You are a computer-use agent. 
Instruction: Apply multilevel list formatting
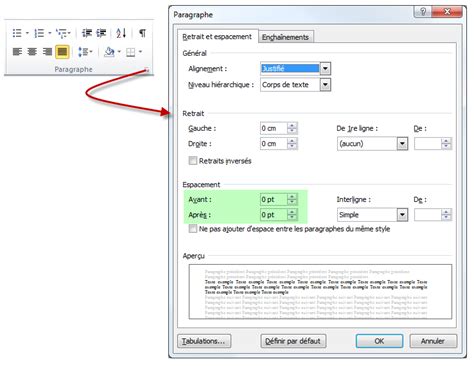pyautogui.click(x=61, y=33)
